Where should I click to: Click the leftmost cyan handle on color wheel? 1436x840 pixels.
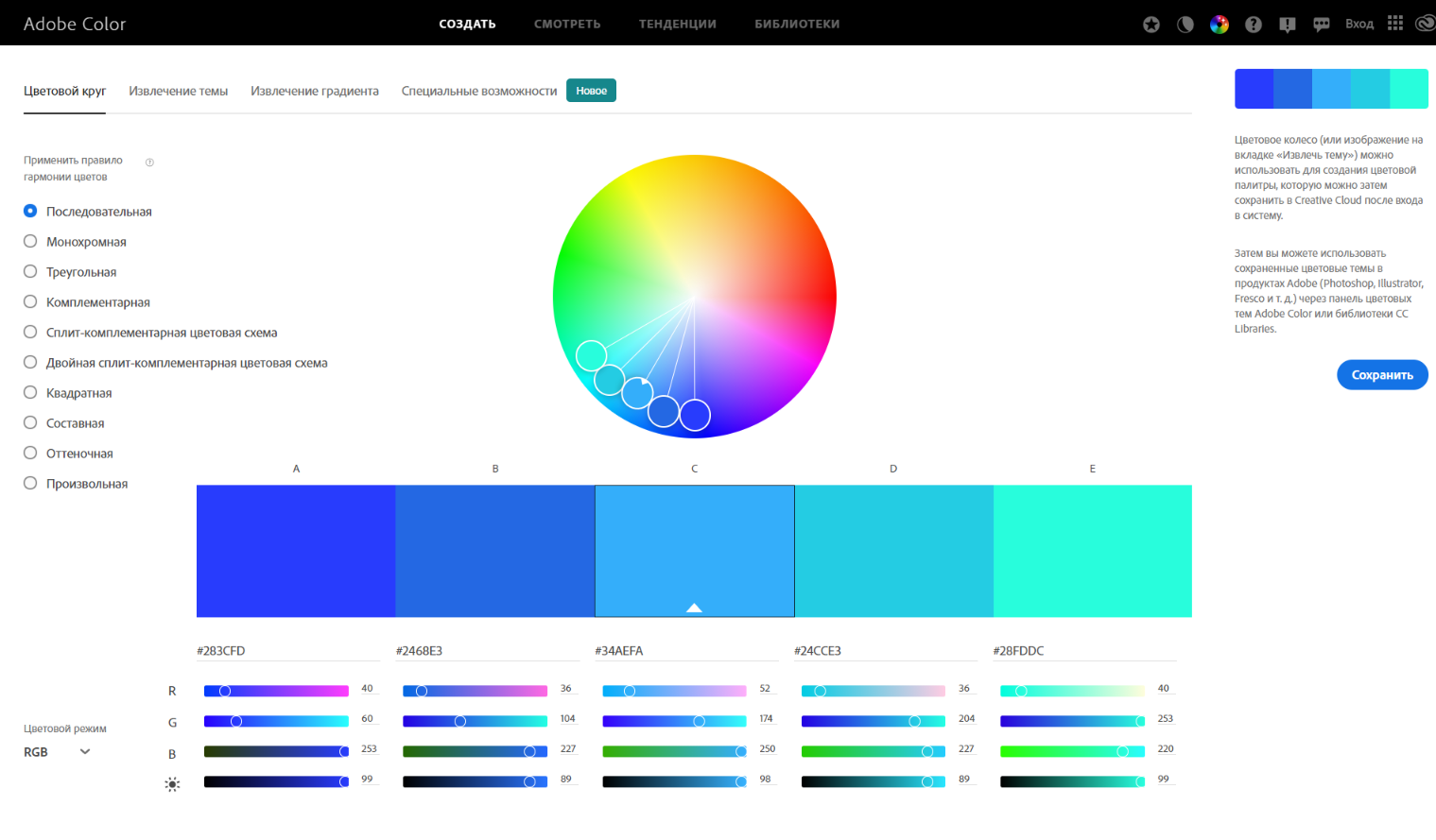pos(591,355)
